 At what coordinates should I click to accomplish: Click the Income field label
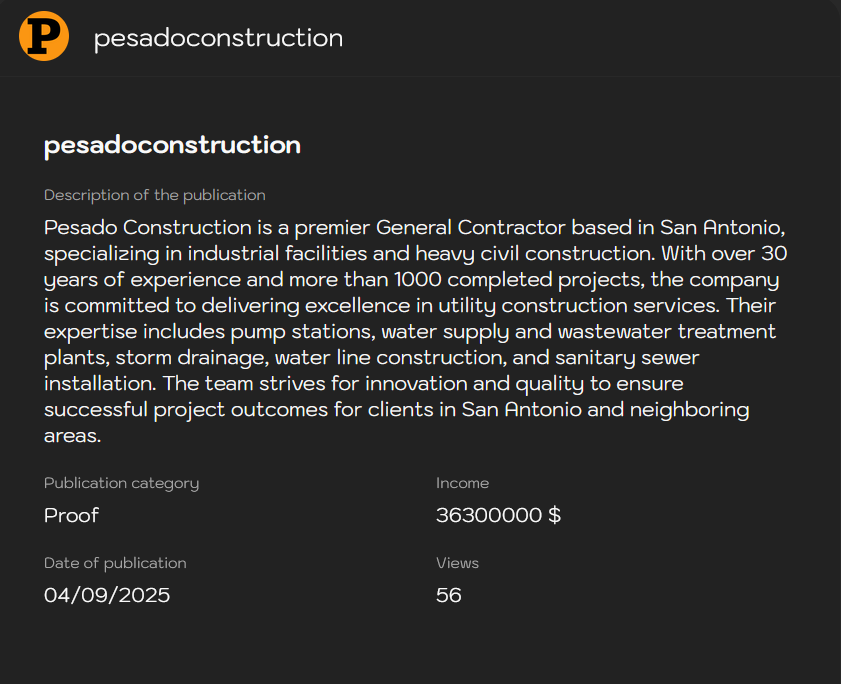click(x=462, y=483)
